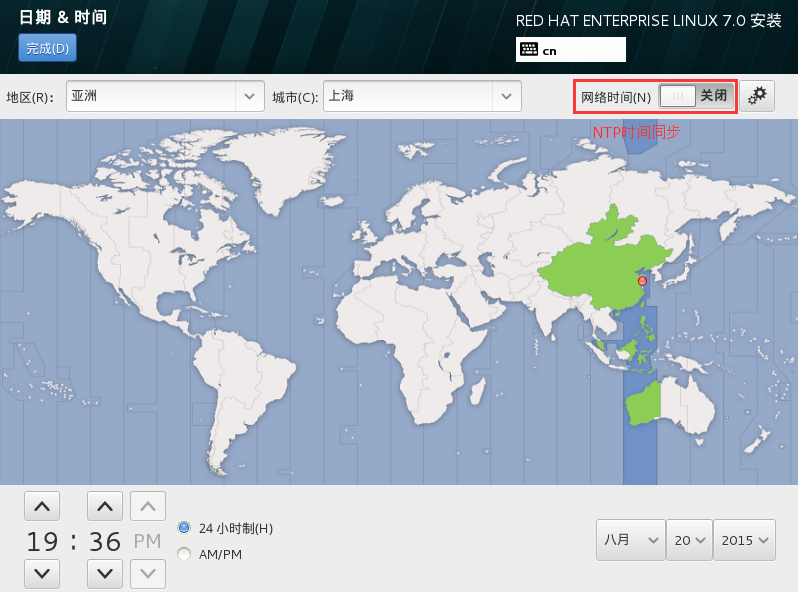Click Australia's east side on the map
This screenshot has width=798, height=592.
point(687,405)
